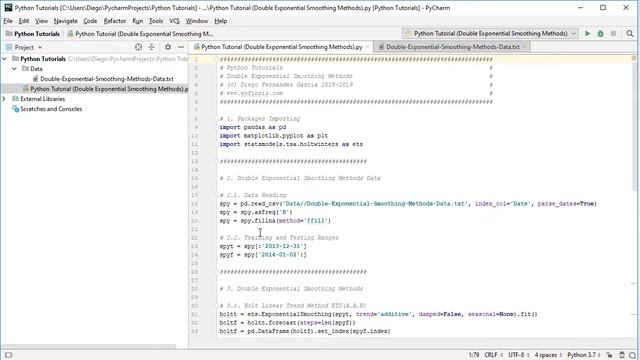The width and height of the screenshot is (640, 360).
Task: Open the Navigate menu
Action: pos(65,21)
